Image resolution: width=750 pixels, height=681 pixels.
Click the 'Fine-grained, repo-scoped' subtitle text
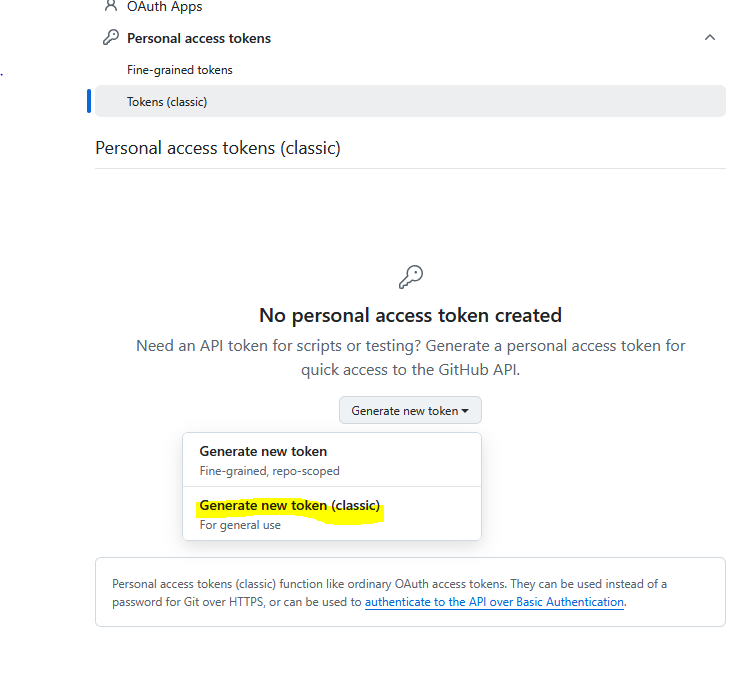[x=269, y=471]
